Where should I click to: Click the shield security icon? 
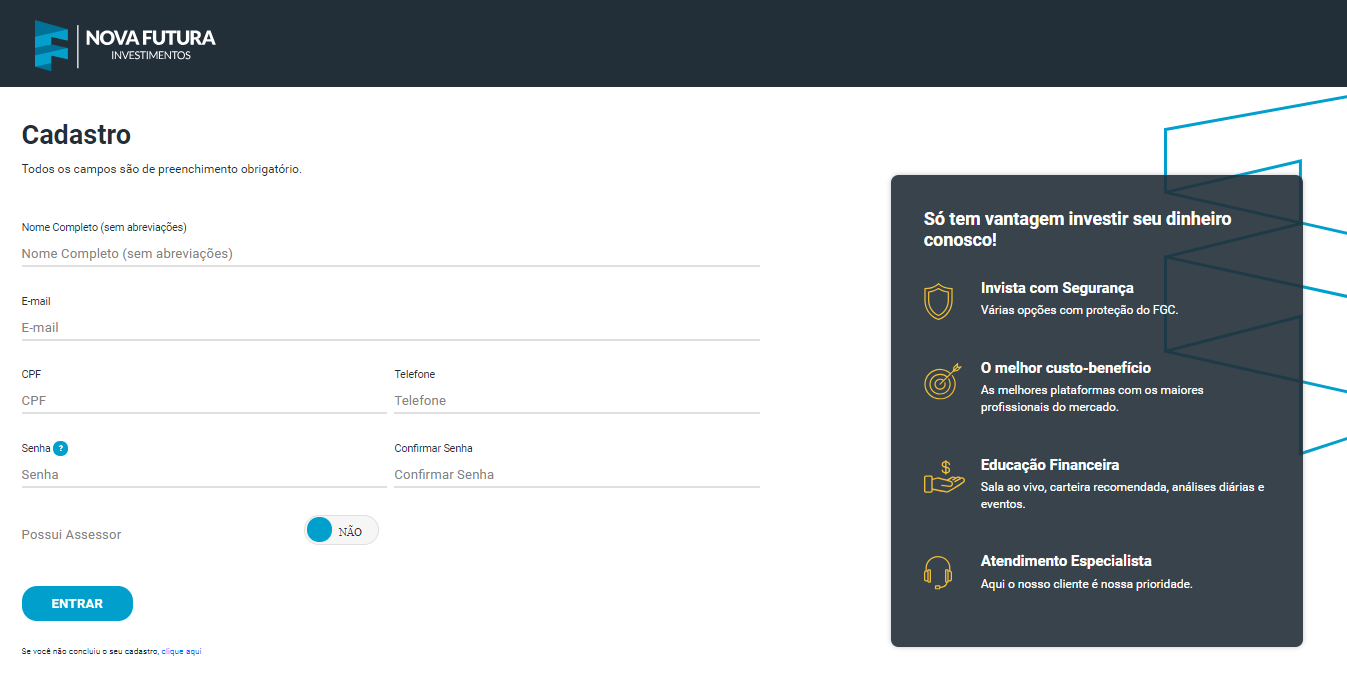point(938,301)
